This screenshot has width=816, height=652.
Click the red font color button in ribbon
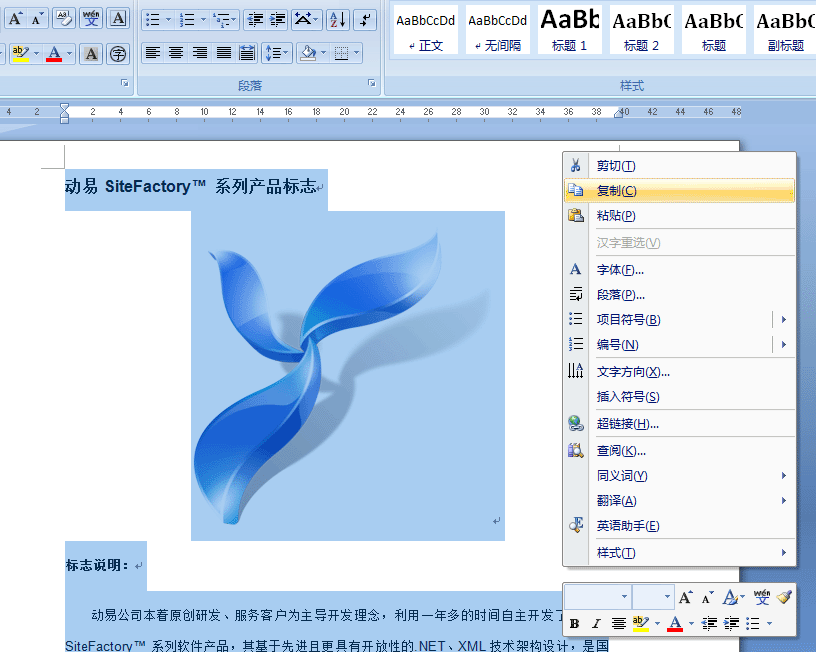54,53
